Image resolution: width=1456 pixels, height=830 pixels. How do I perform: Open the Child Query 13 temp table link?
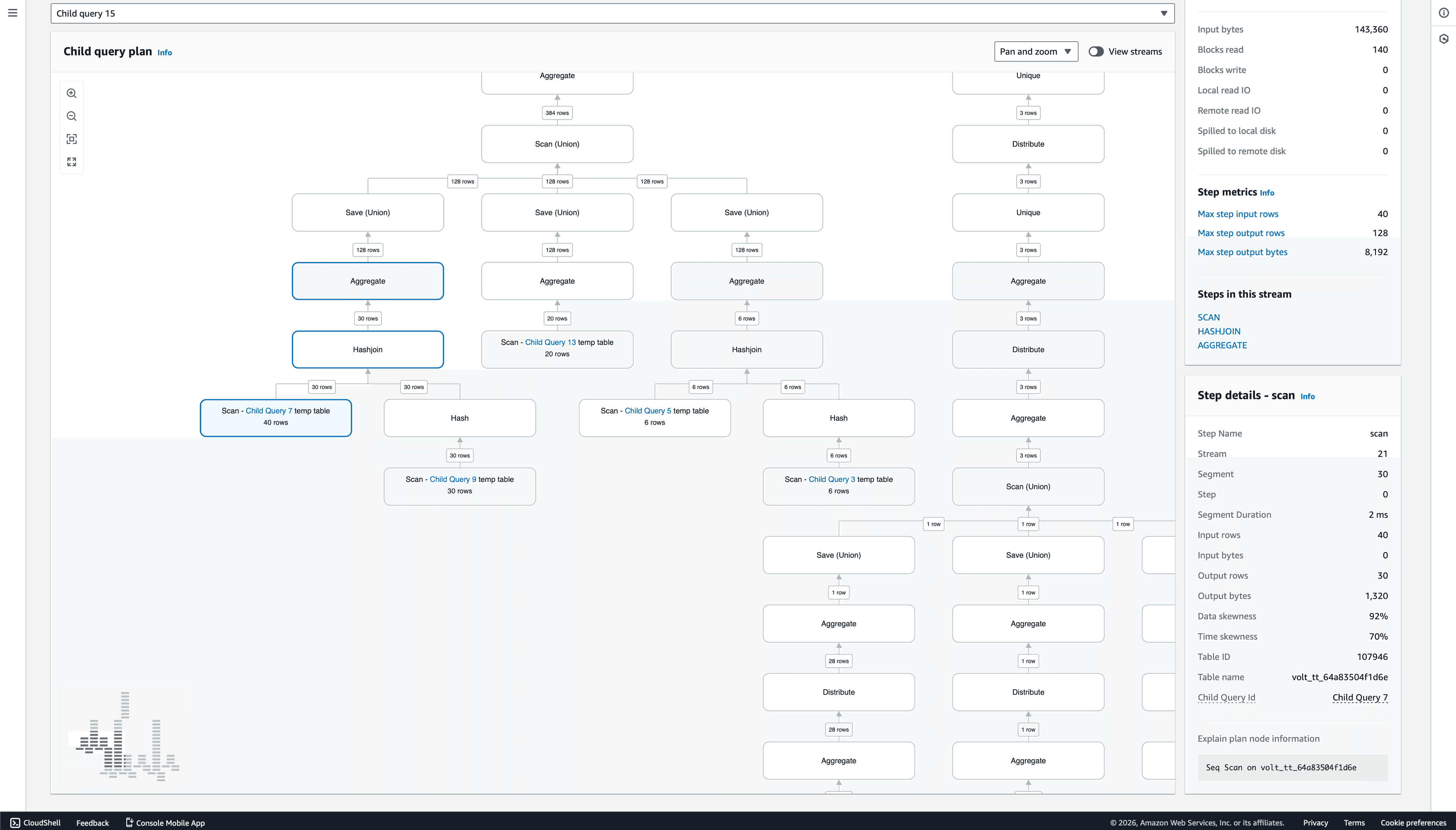[x=550, y=342]
